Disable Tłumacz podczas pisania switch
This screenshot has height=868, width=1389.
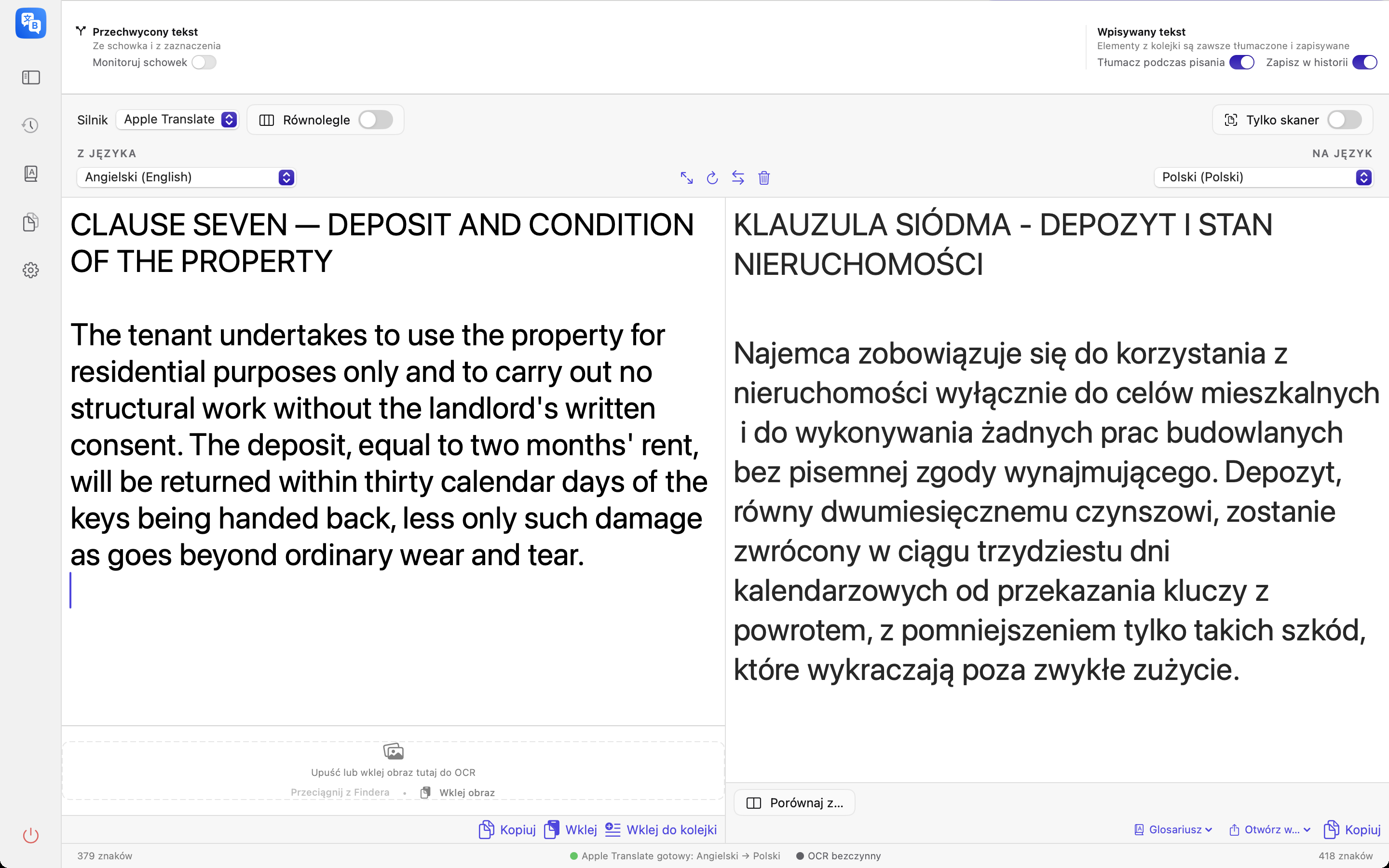click(x=1242, y=62)
